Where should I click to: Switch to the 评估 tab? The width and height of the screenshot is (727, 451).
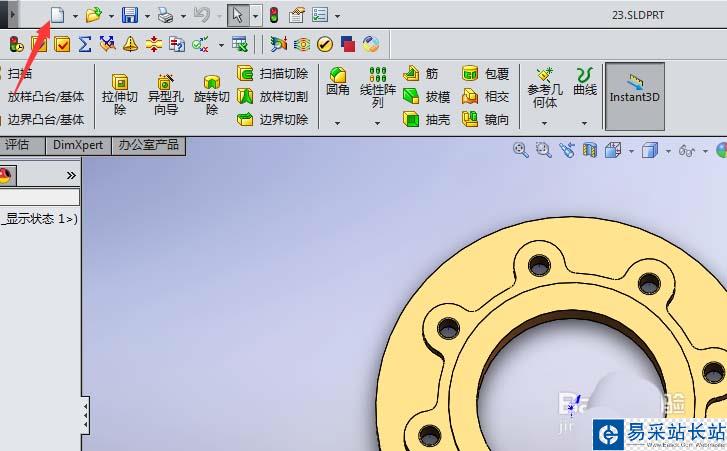[x=20, y=145]
